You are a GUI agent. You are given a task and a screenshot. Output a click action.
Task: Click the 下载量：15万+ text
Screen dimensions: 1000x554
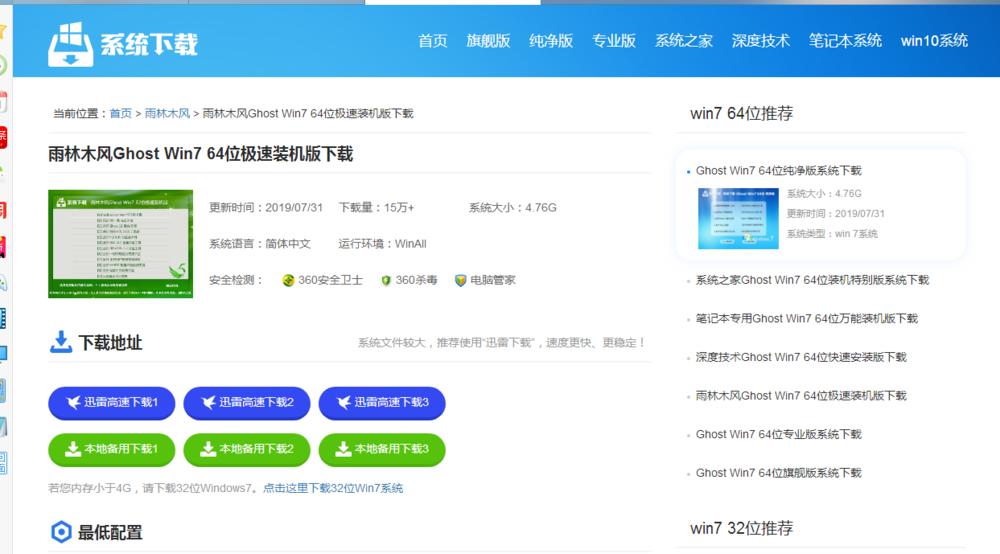click(x=376, y=208)
